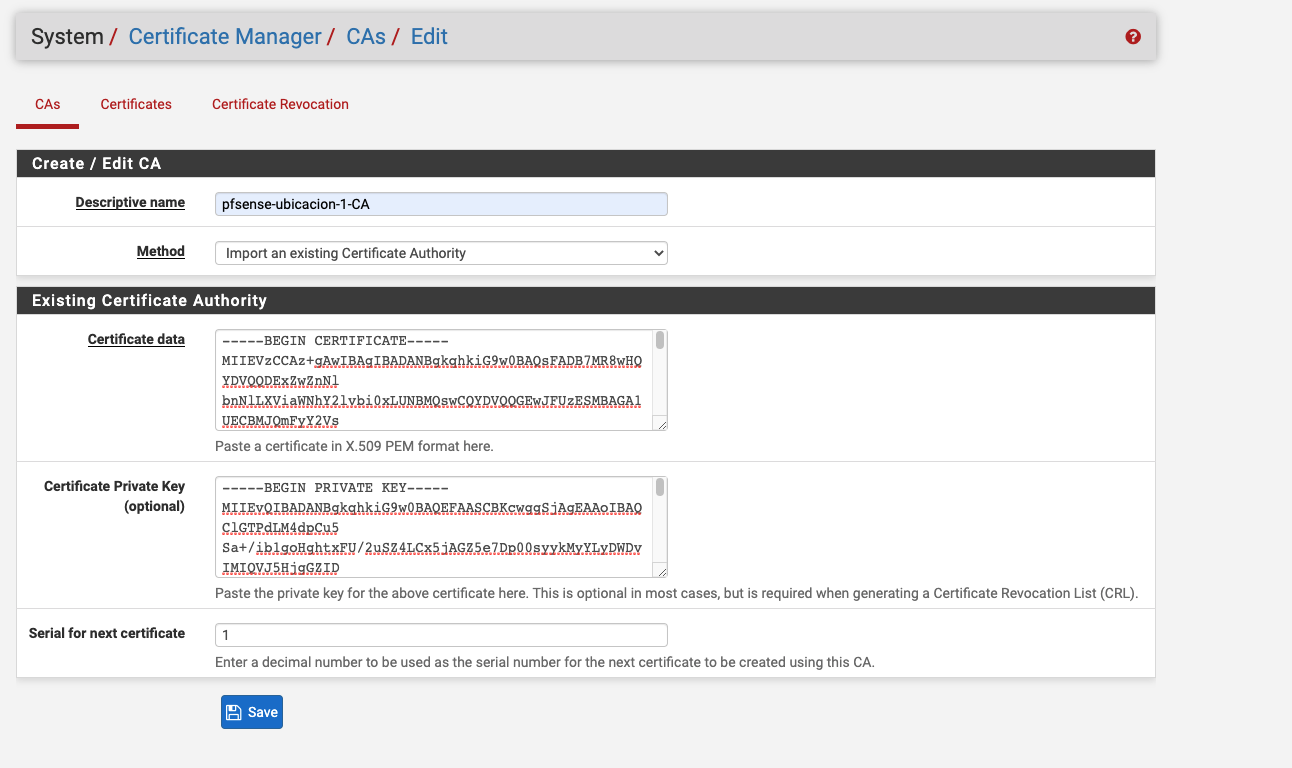Click the 'Paste the private key' help text
The image size is (1292, 768).
(677, 593)
